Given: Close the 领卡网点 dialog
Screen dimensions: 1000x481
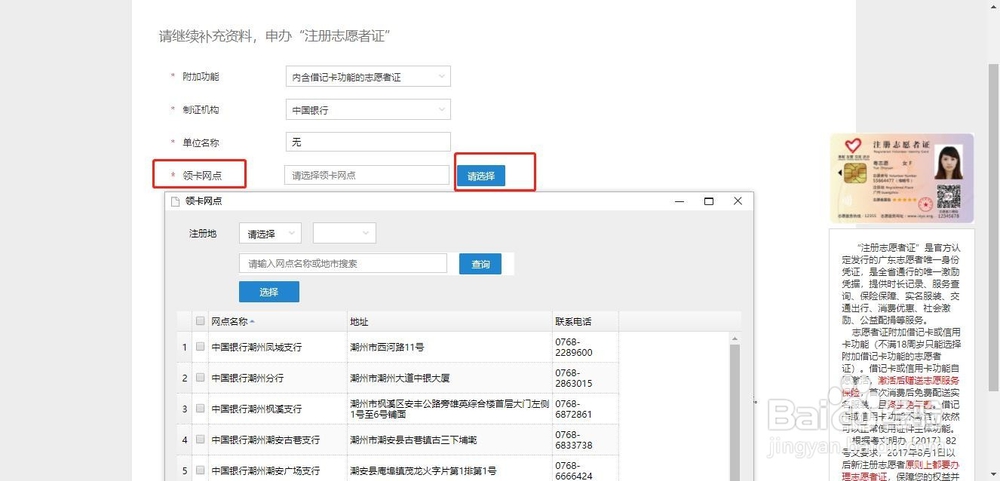Looking at the screenshot, I should tap(738, 201).
